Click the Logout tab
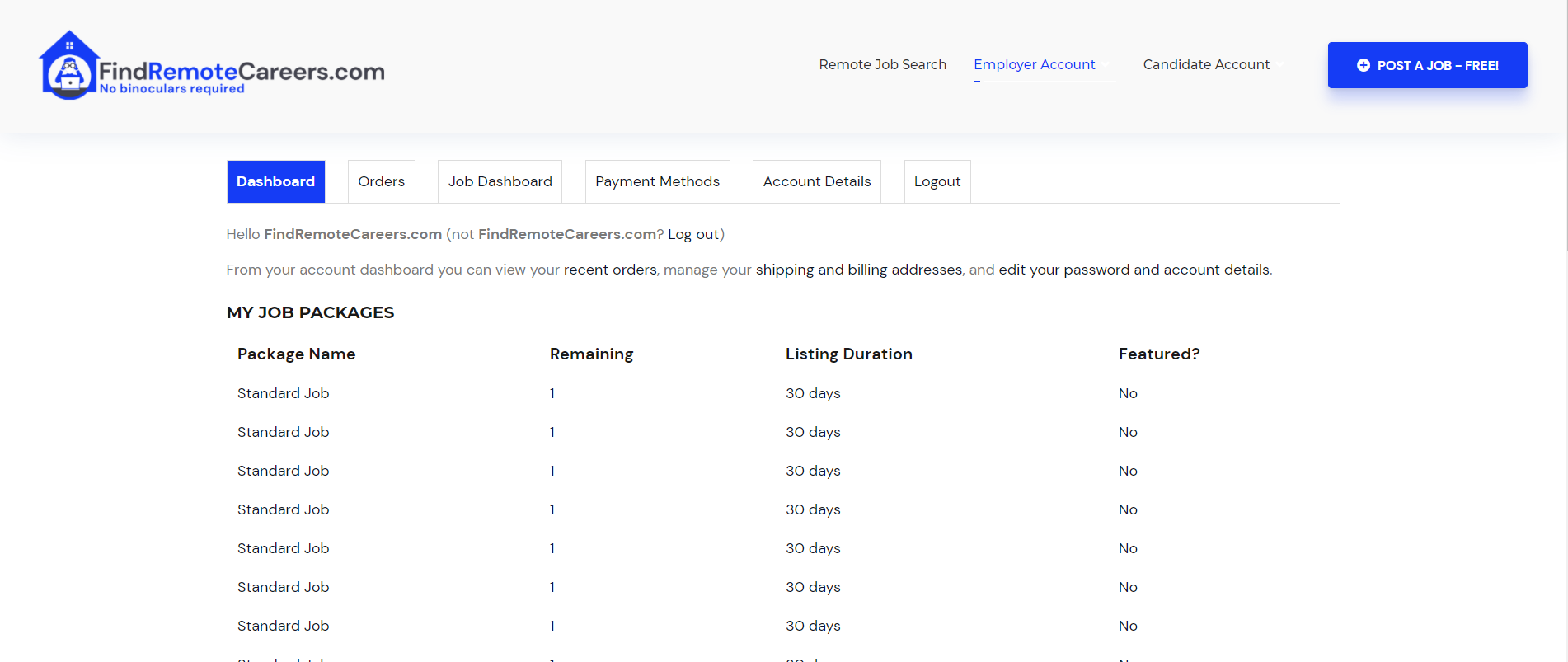 [937, 181]
